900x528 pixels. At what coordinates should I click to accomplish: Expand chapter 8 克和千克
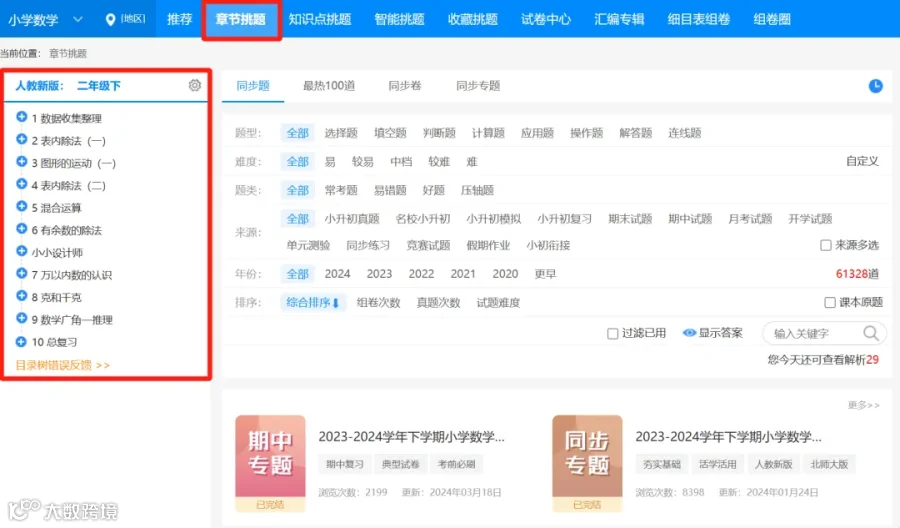[x=22, y=296]
